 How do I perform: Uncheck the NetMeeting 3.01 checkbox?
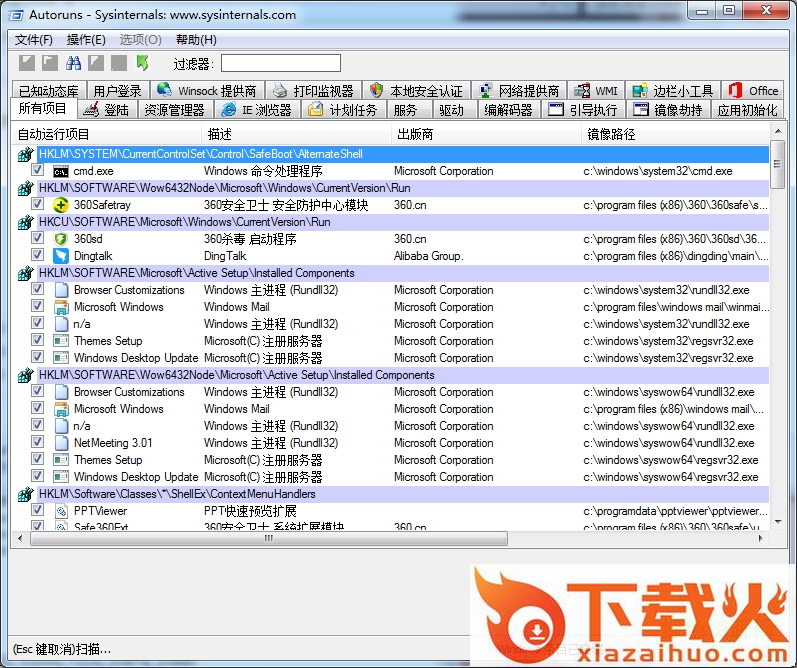coord(37,442)
